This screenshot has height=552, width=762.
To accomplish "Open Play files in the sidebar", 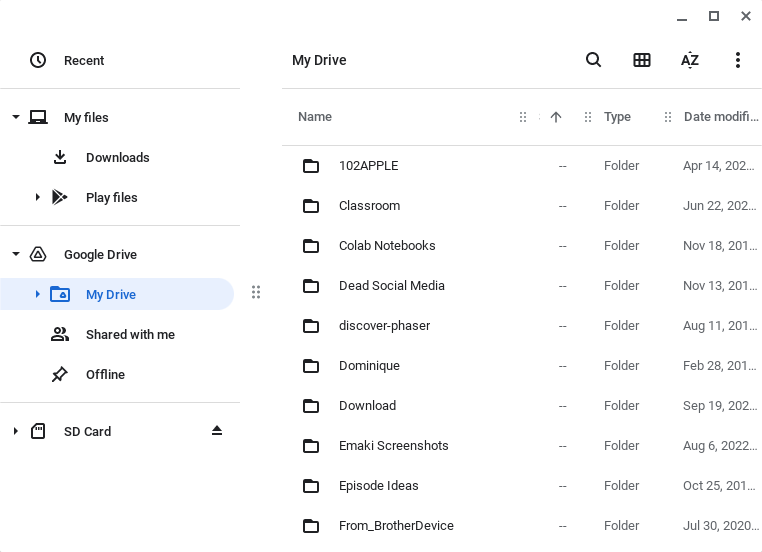I will [x=112, y=197].
